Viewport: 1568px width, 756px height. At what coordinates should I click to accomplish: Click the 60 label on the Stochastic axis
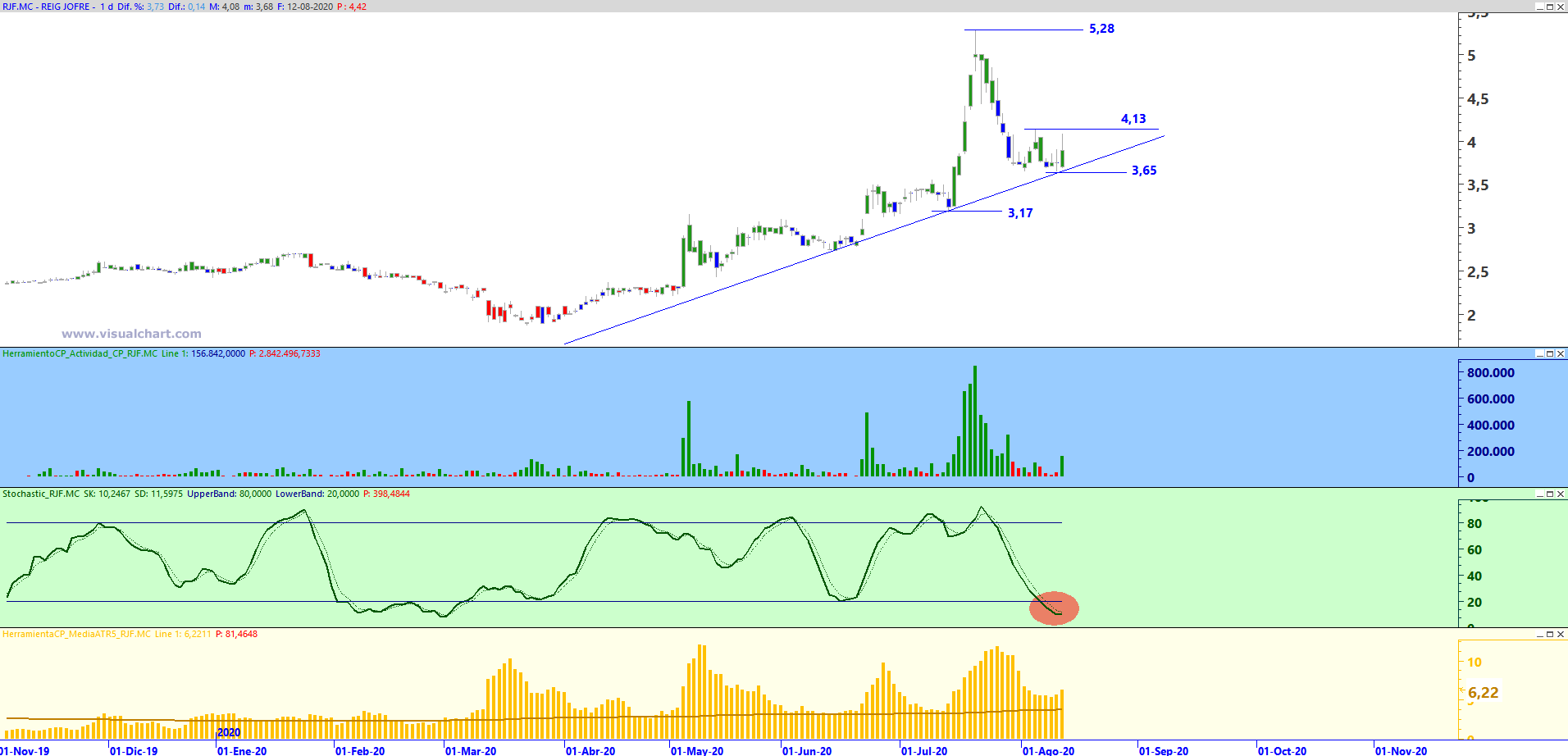click(x=1475, y=549)
